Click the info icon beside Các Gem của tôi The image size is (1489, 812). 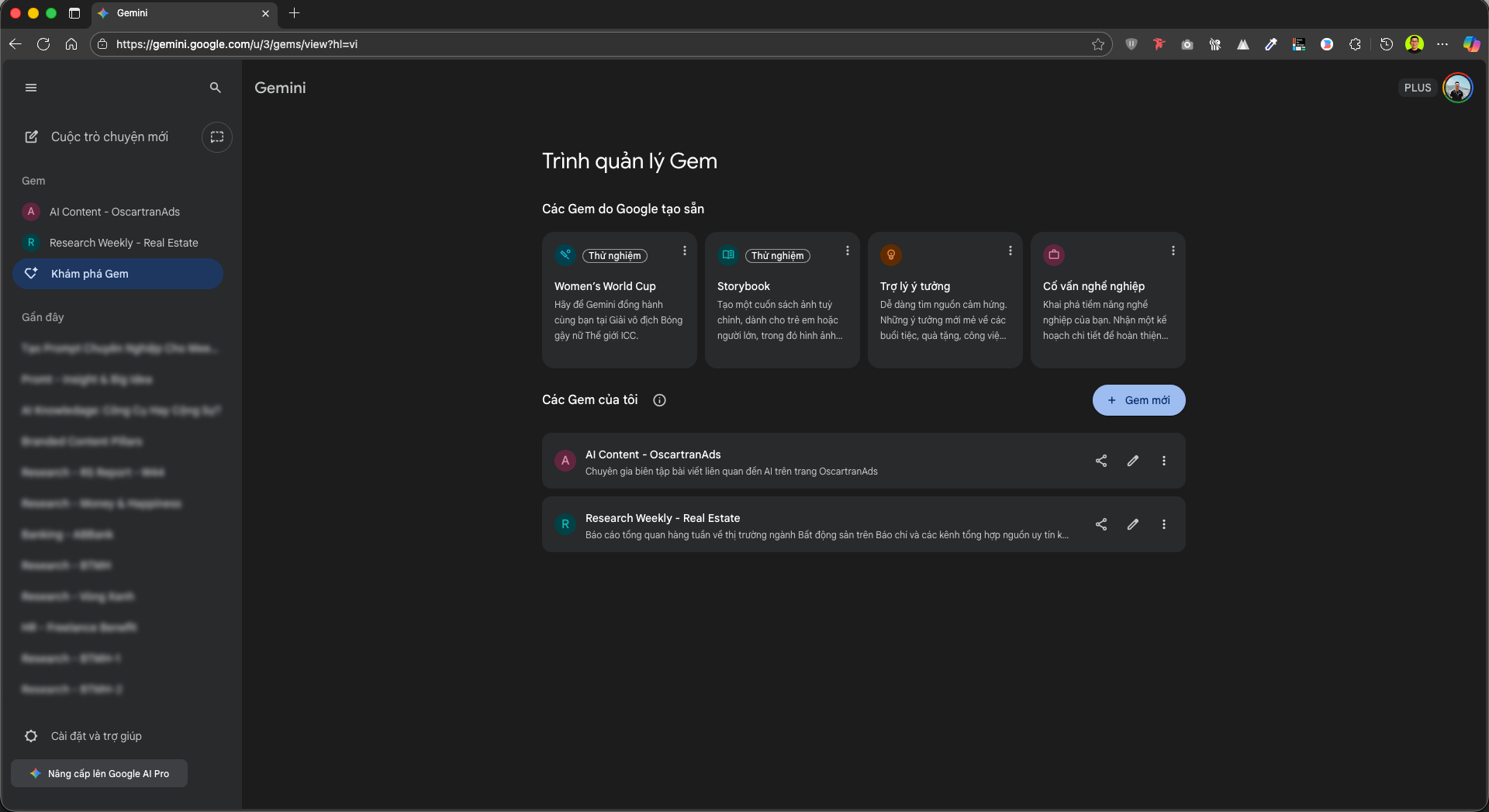tap(659, 400)
